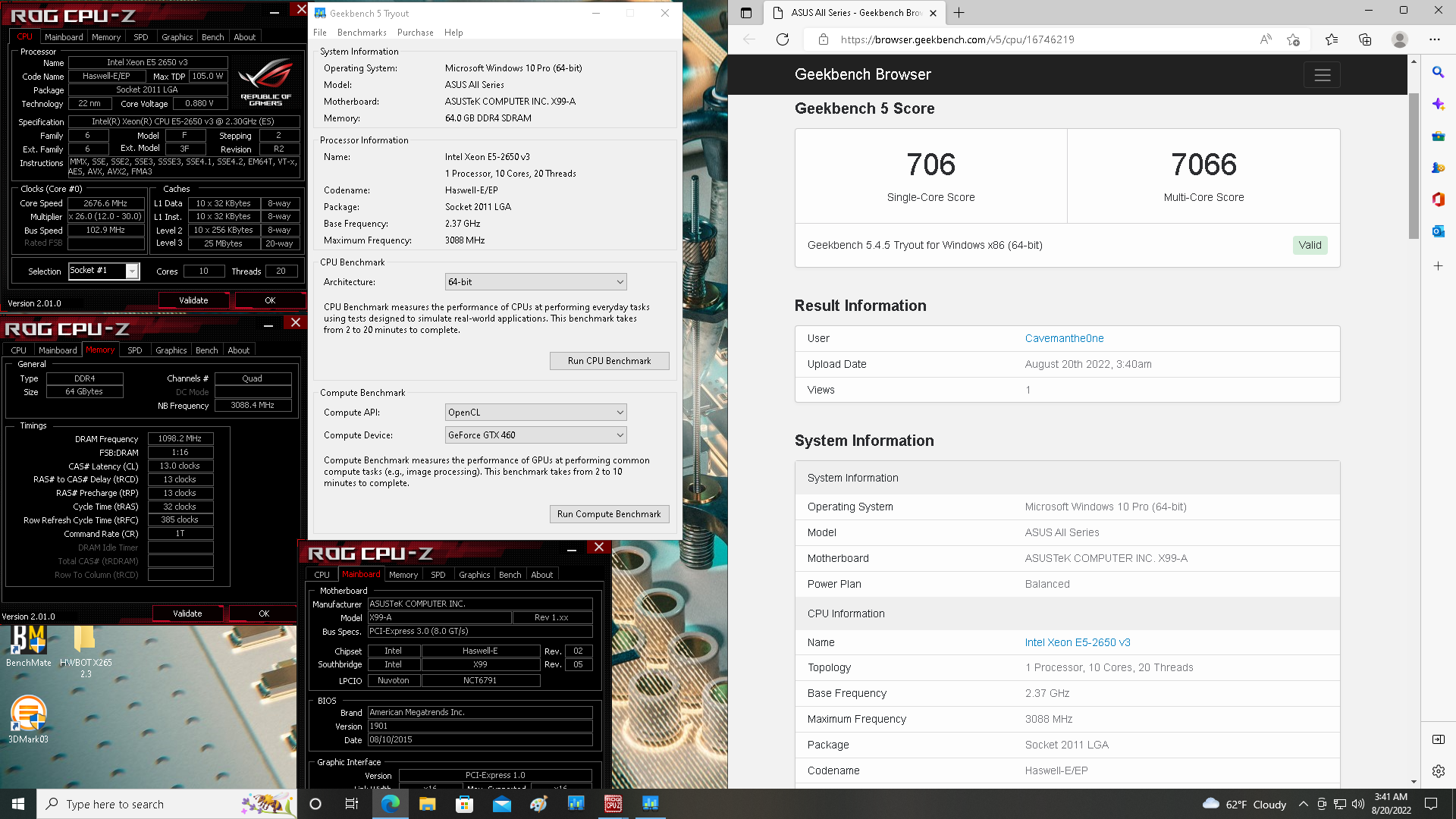1456x819 pixels.
Task: Open the notification center icon
Action: coord(1431,804)
